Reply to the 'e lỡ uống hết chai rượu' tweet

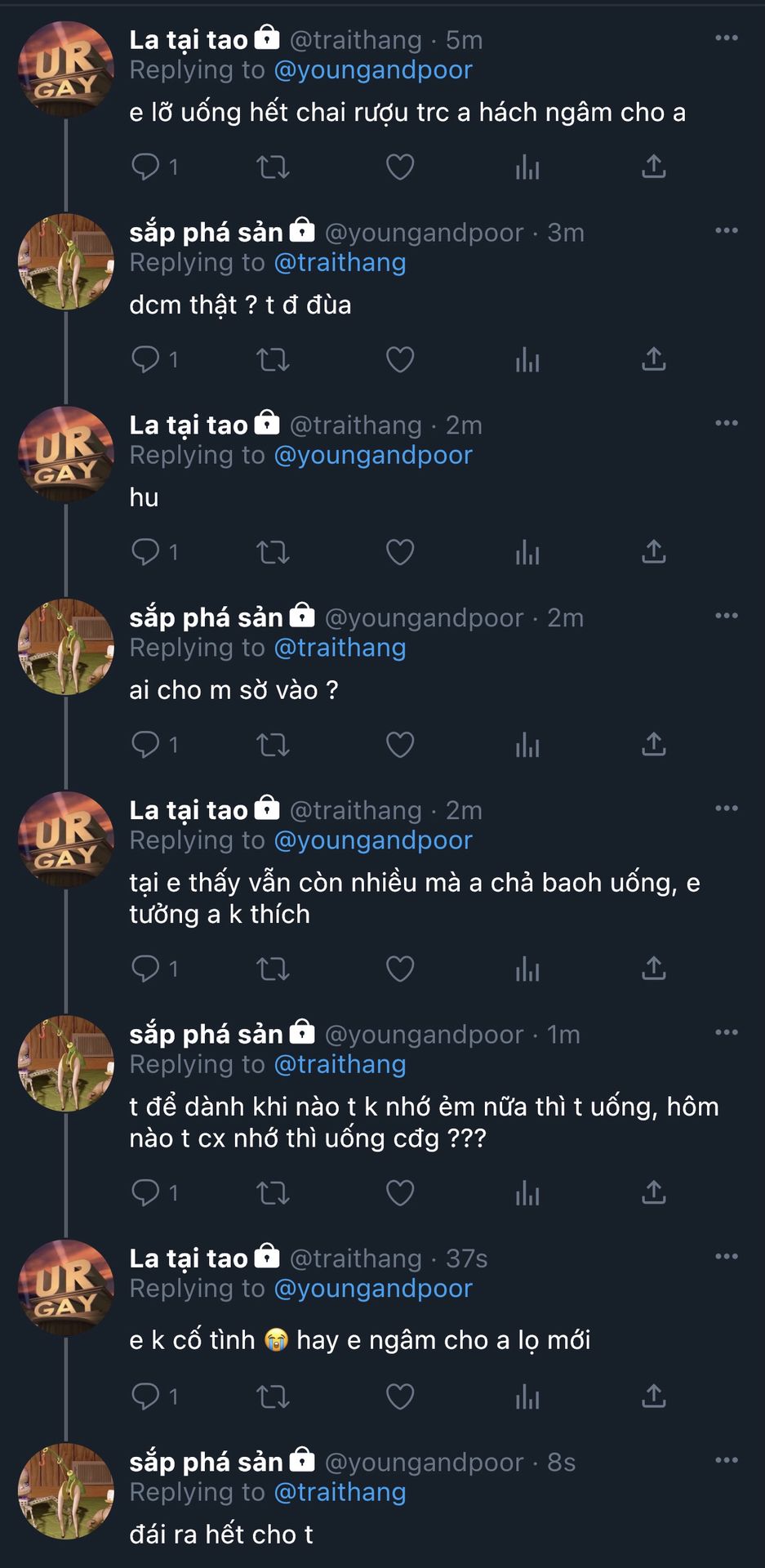pos(146,167)
